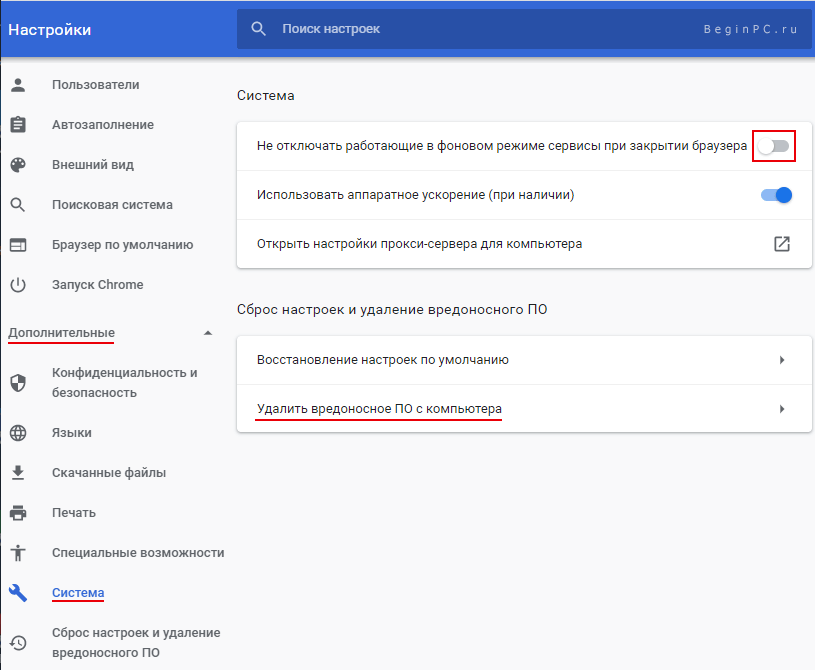Click the Languages globe icon
The width and height of the screenshot is (815, 670).
pyautogui.click(x=18, y=433)
